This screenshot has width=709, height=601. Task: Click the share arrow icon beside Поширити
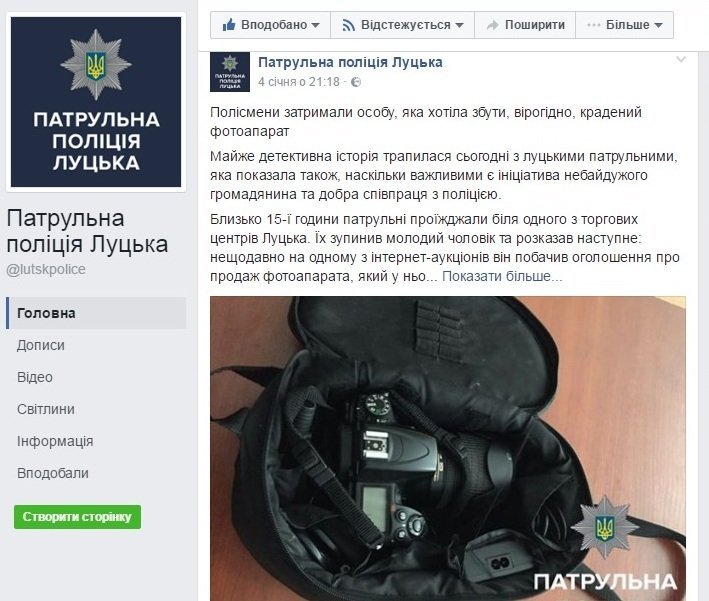coord(493,25)
